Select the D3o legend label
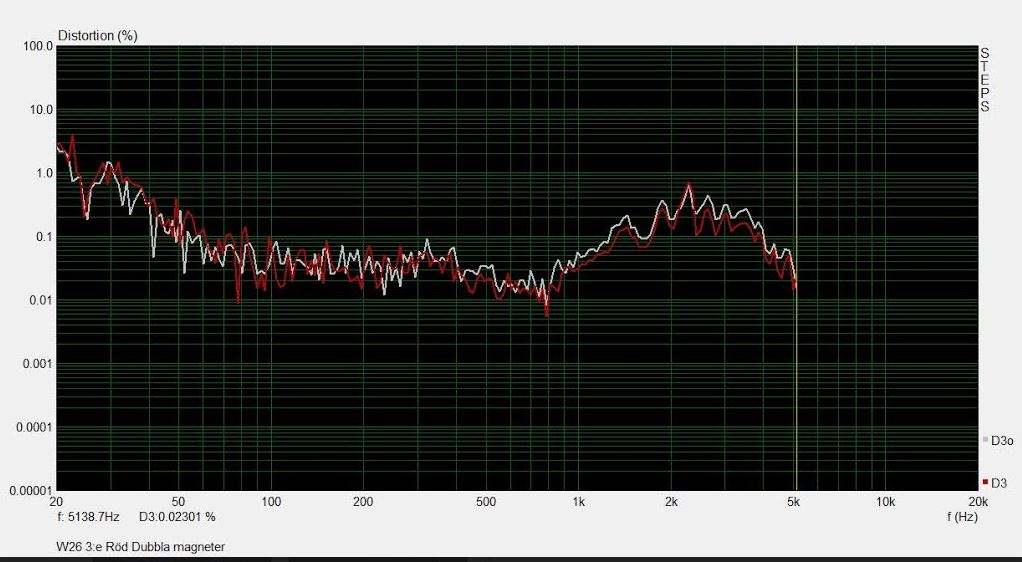 pos(1002,440)
